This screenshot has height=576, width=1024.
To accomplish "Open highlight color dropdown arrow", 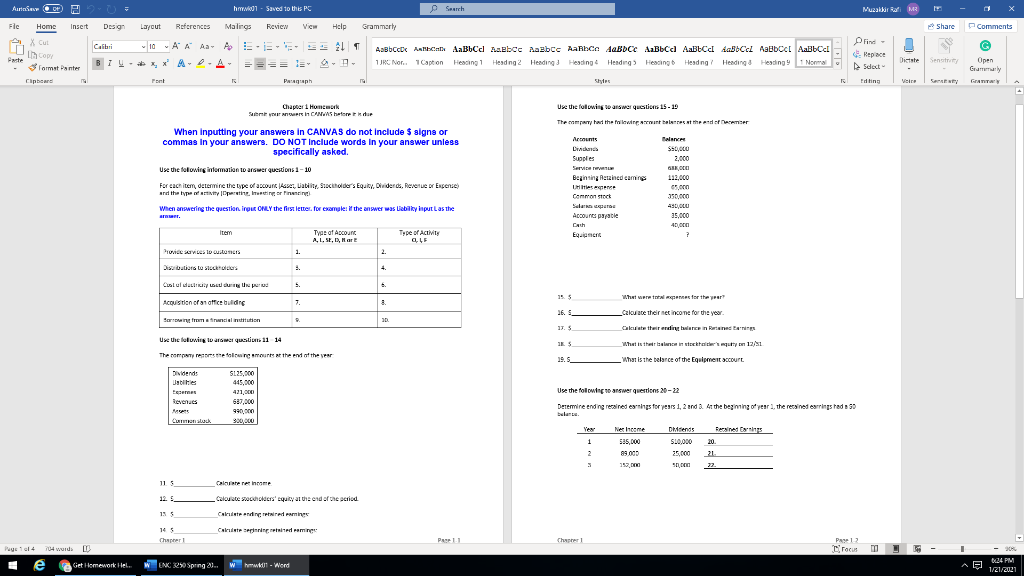I will click(x=209, y=63).
